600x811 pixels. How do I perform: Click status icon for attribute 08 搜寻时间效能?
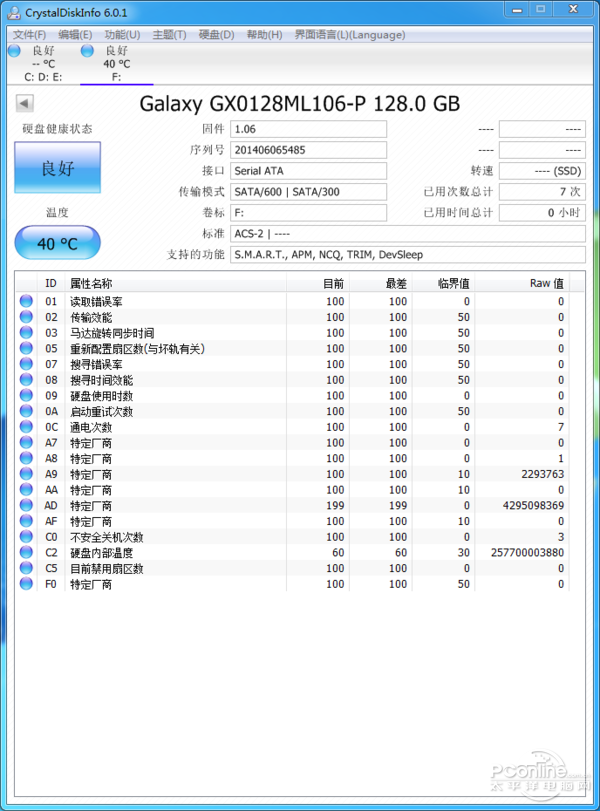coord(26,379)
